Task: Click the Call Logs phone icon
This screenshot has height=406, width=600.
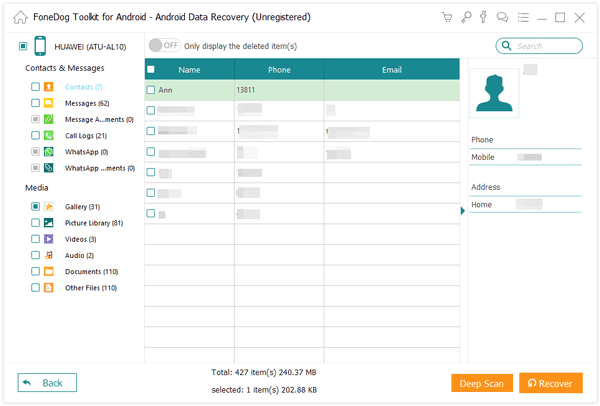Action: [x=49, y=135]
